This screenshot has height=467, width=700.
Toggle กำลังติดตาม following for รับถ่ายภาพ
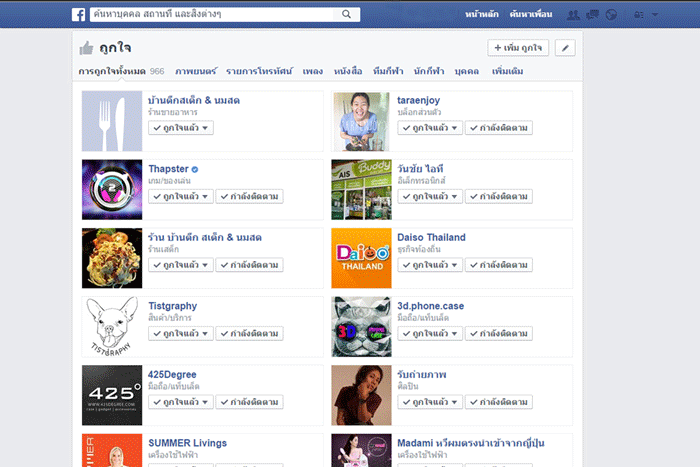pos(499,402)
